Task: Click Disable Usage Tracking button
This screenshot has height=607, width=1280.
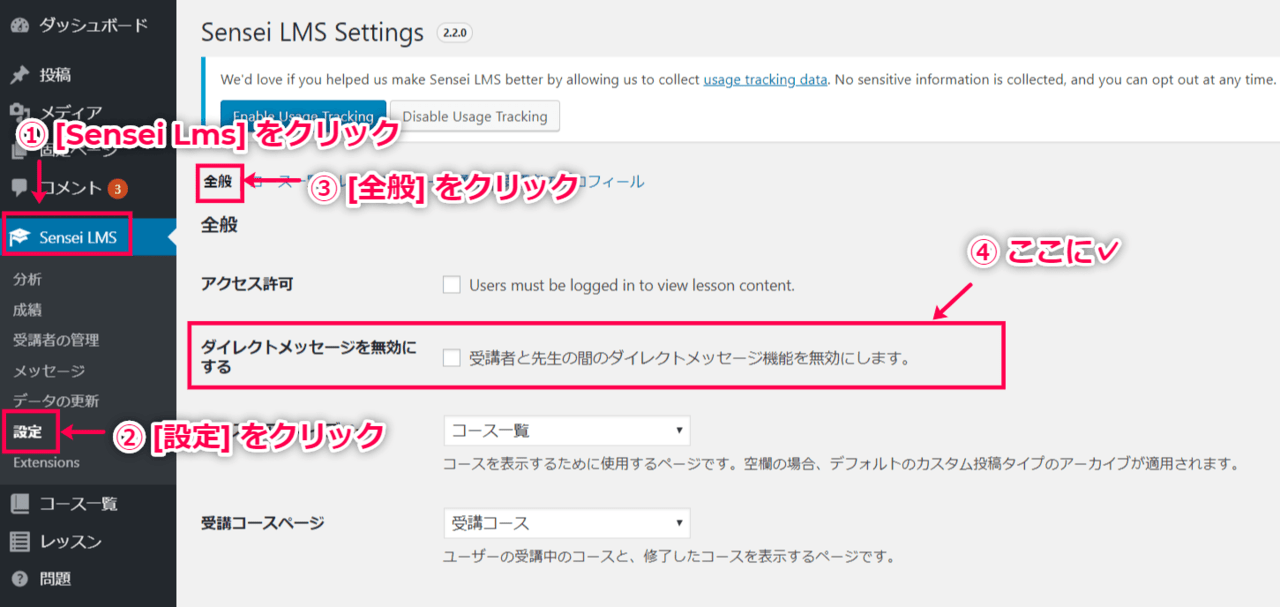Action: [475, 116]
